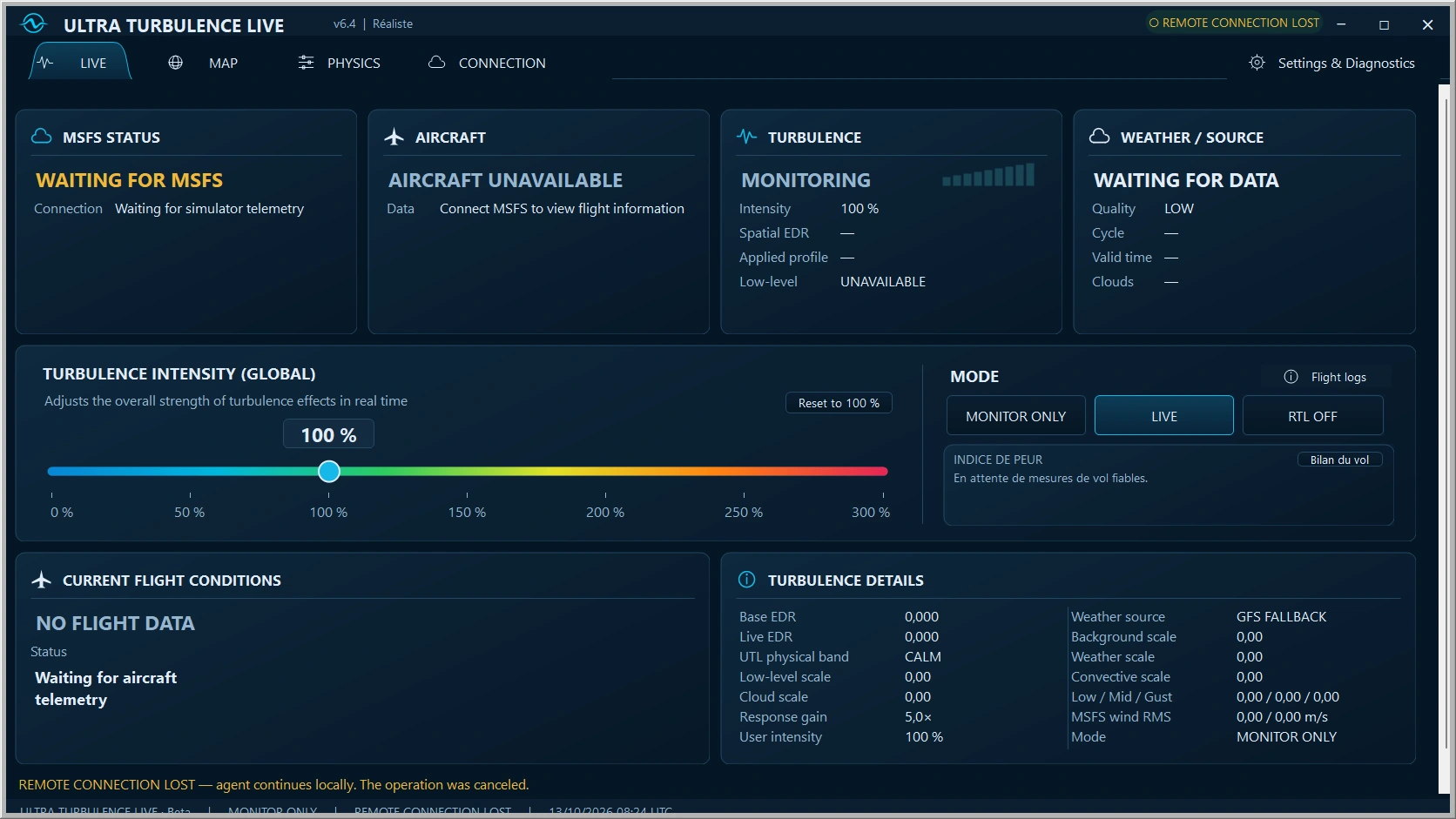Click the Ultra Turbulence Live logo icon
1456x819 pixels.
click(x=33, y=23)
